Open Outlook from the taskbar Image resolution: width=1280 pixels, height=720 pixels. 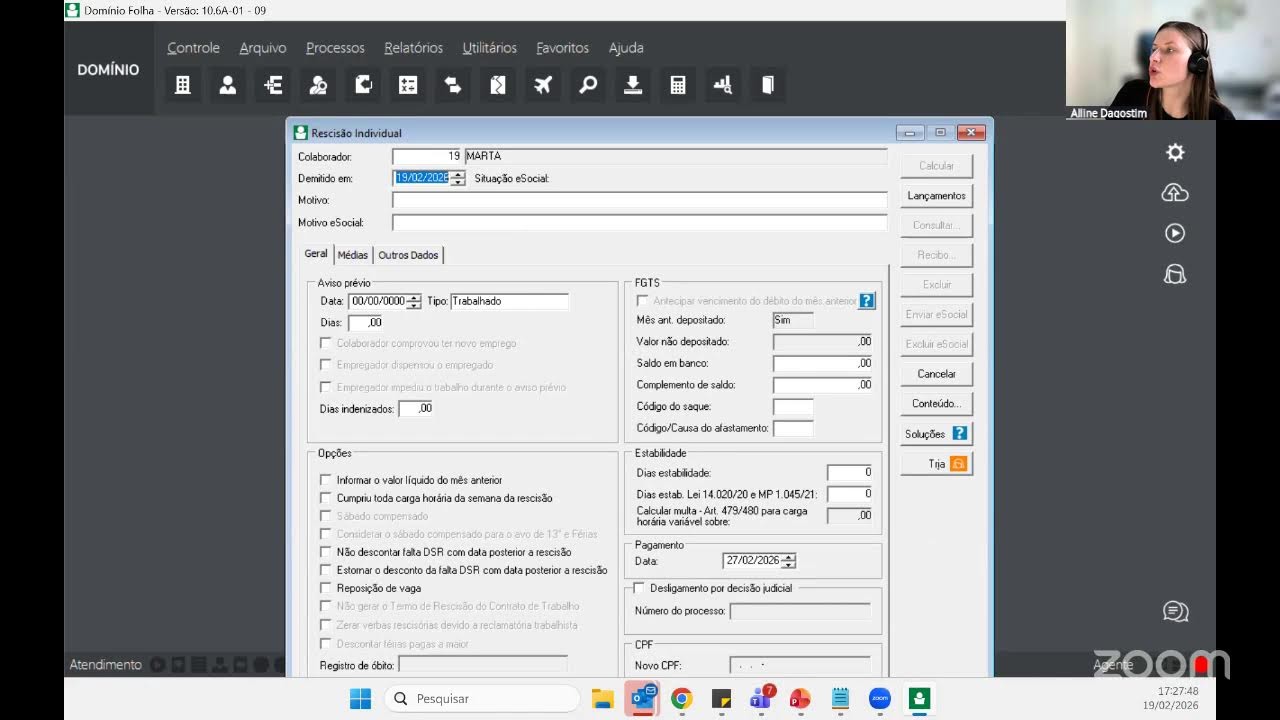(642, 699)
